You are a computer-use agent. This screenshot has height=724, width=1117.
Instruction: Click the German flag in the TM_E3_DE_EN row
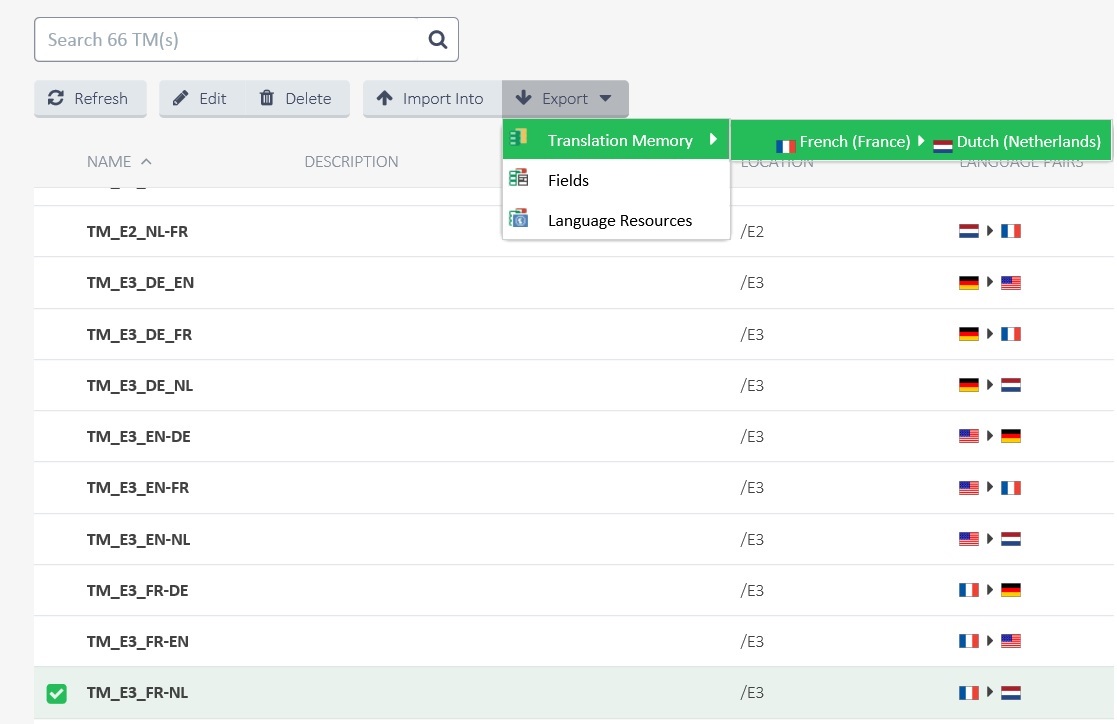(x=968, y=282)
